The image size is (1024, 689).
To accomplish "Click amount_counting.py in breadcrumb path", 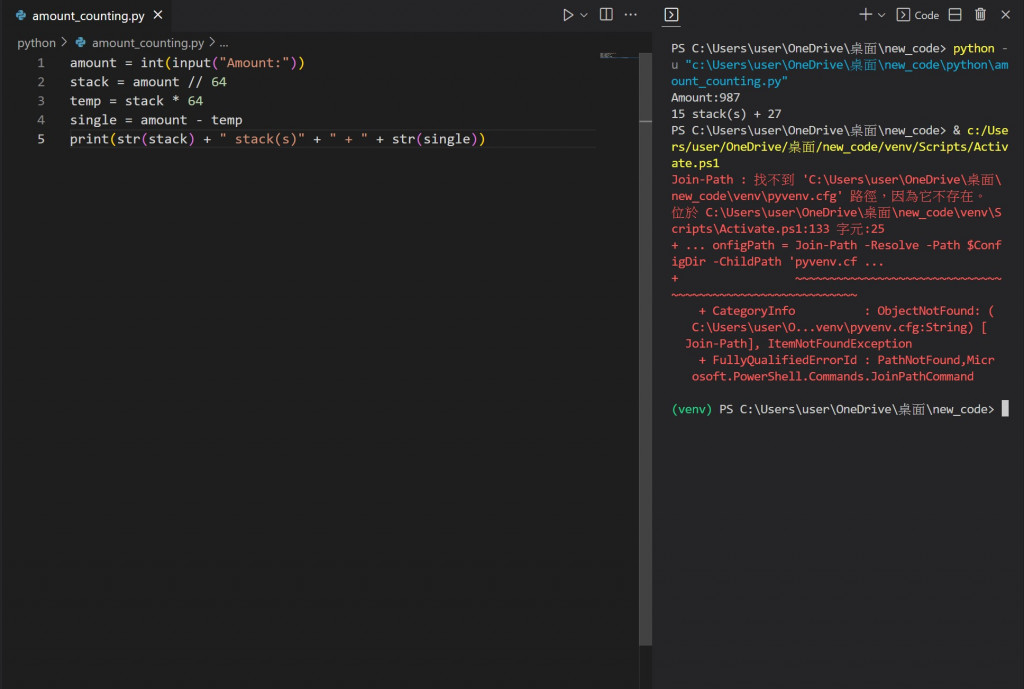I will point(148,42).
